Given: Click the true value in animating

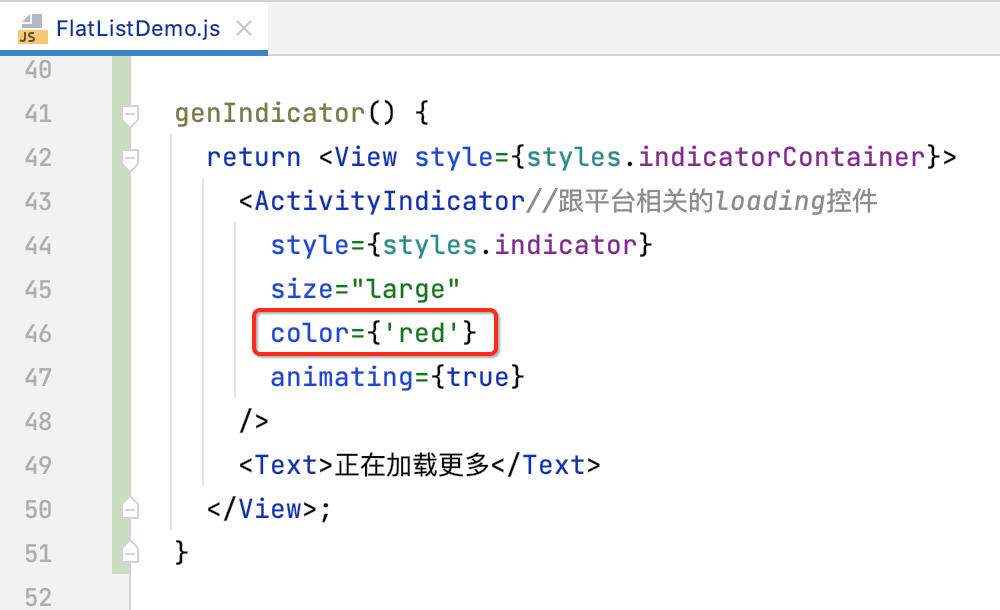Looking at the screenshot, I should (479, 377).
